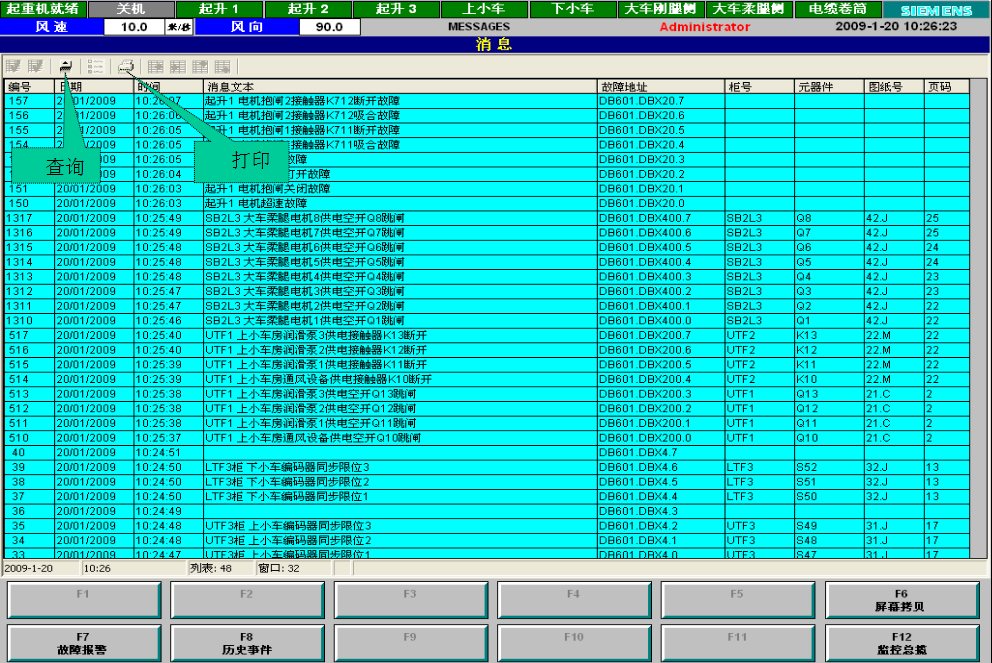The height and width of the screenshot is (663, 992).
Task: Click the 关机 shutdown button
Action: pyautogui.click(x=131, y=9)
